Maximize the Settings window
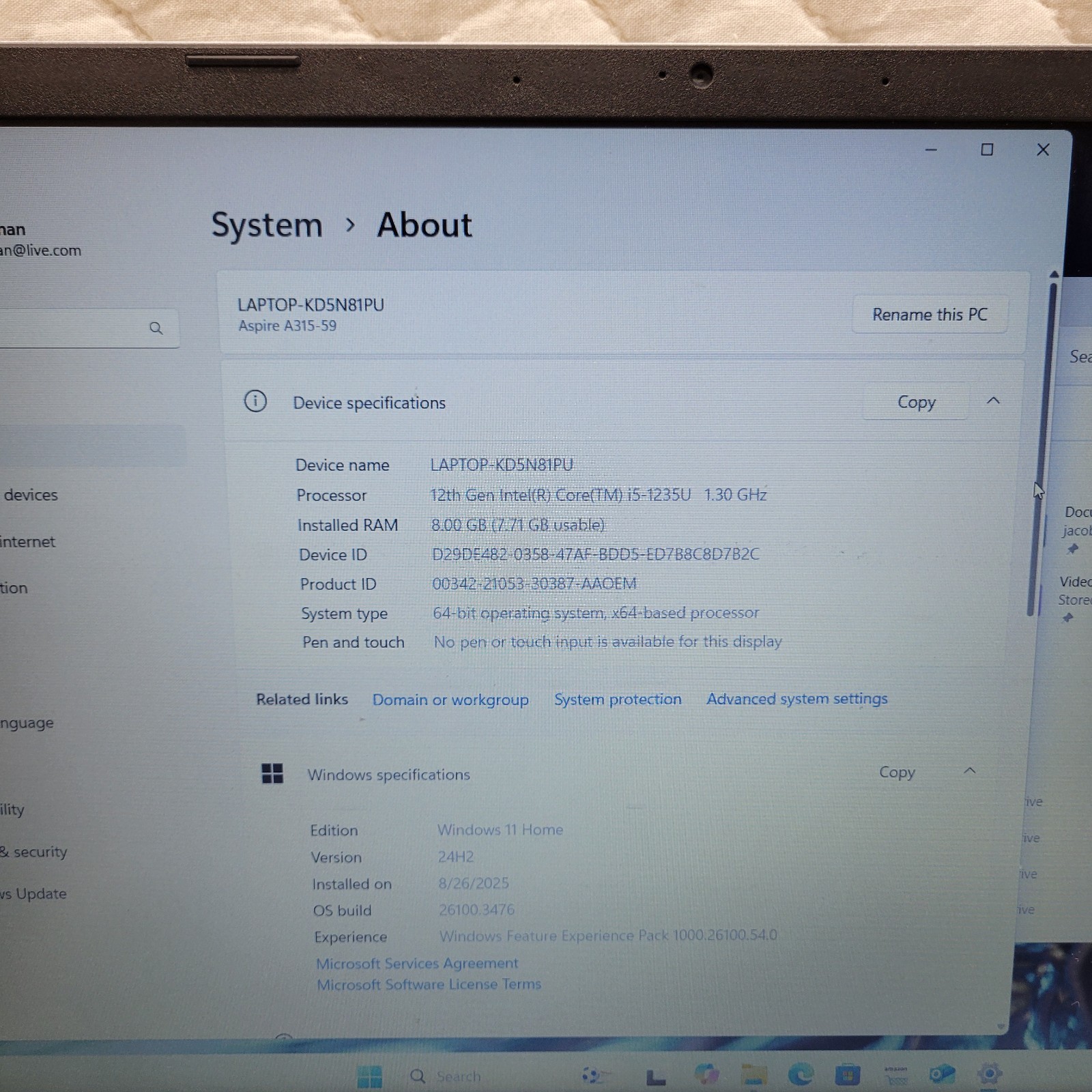 [x=987, y=149]
